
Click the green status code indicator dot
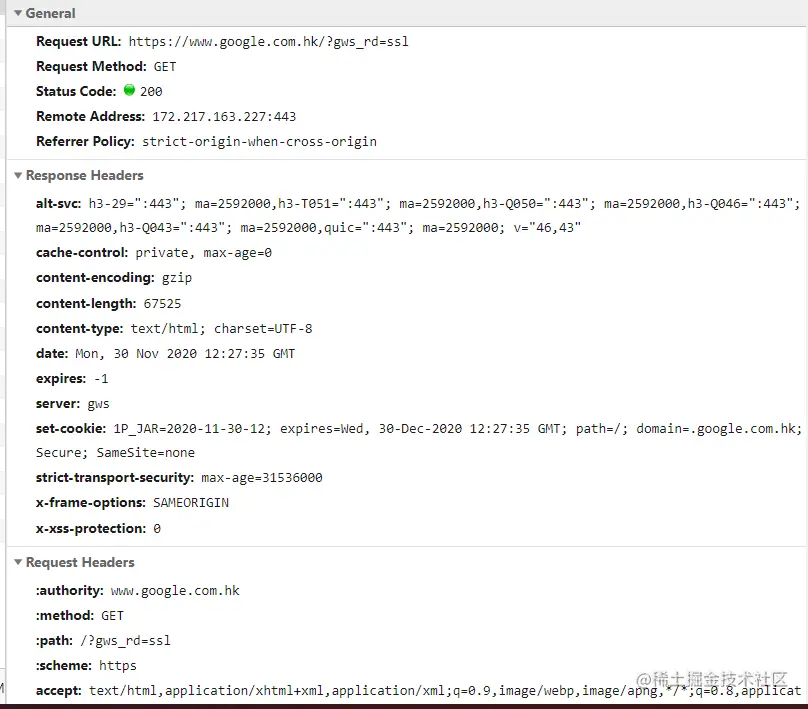[x=129, y=90]
